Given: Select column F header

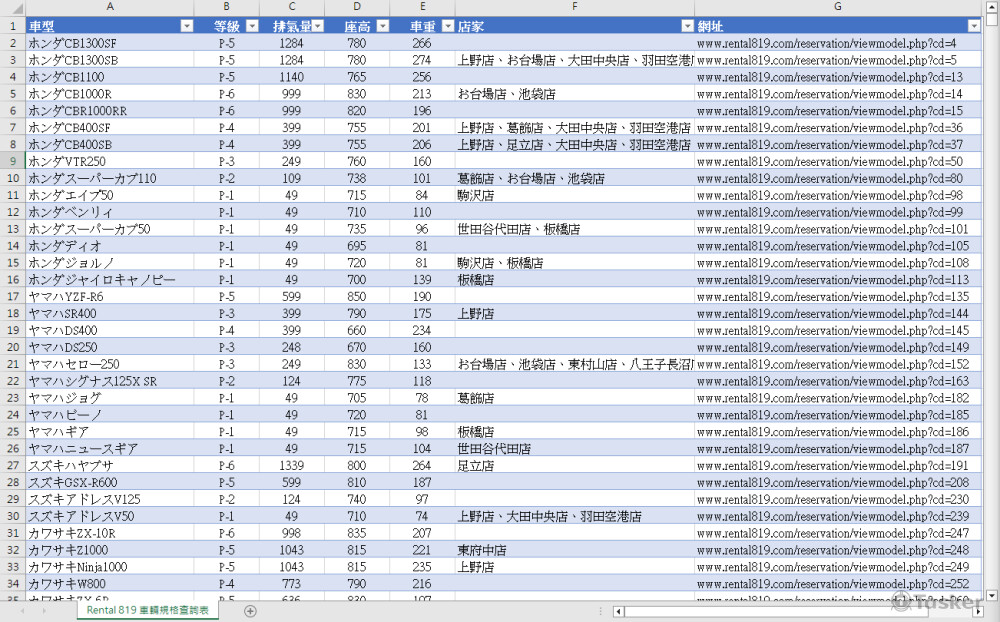Looking at the screenshot, I should (574, 8).
